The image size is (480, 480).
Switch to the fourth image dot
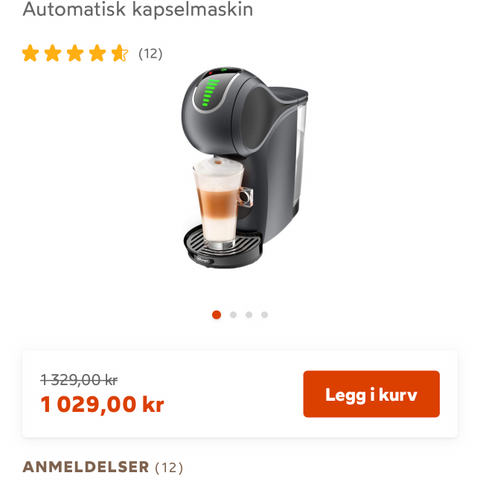tap(265, 315)
